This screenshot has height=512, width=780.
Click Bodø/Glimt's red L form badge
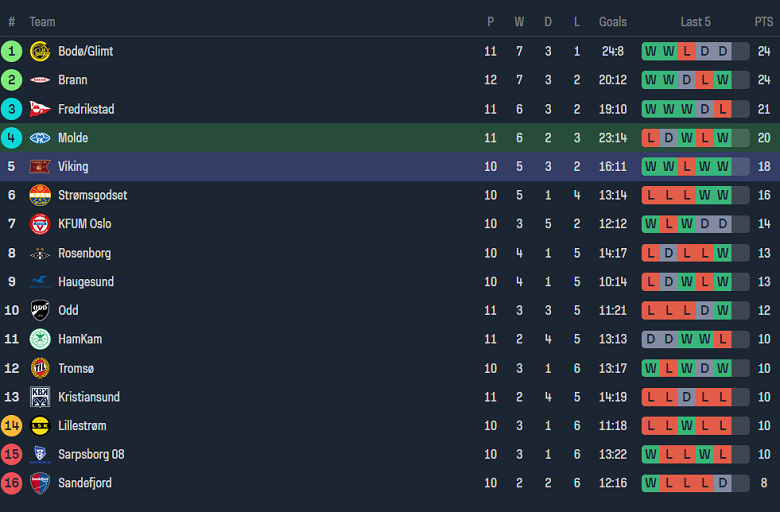click(687, 51)
